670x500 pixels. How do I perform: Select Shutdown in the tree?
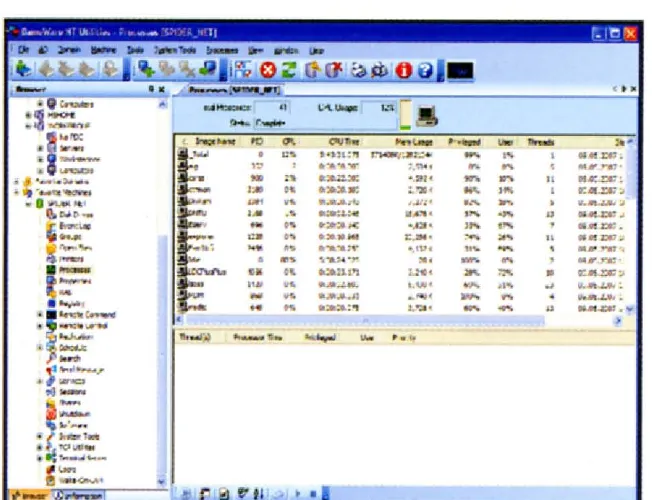click(x=74, y=414)
